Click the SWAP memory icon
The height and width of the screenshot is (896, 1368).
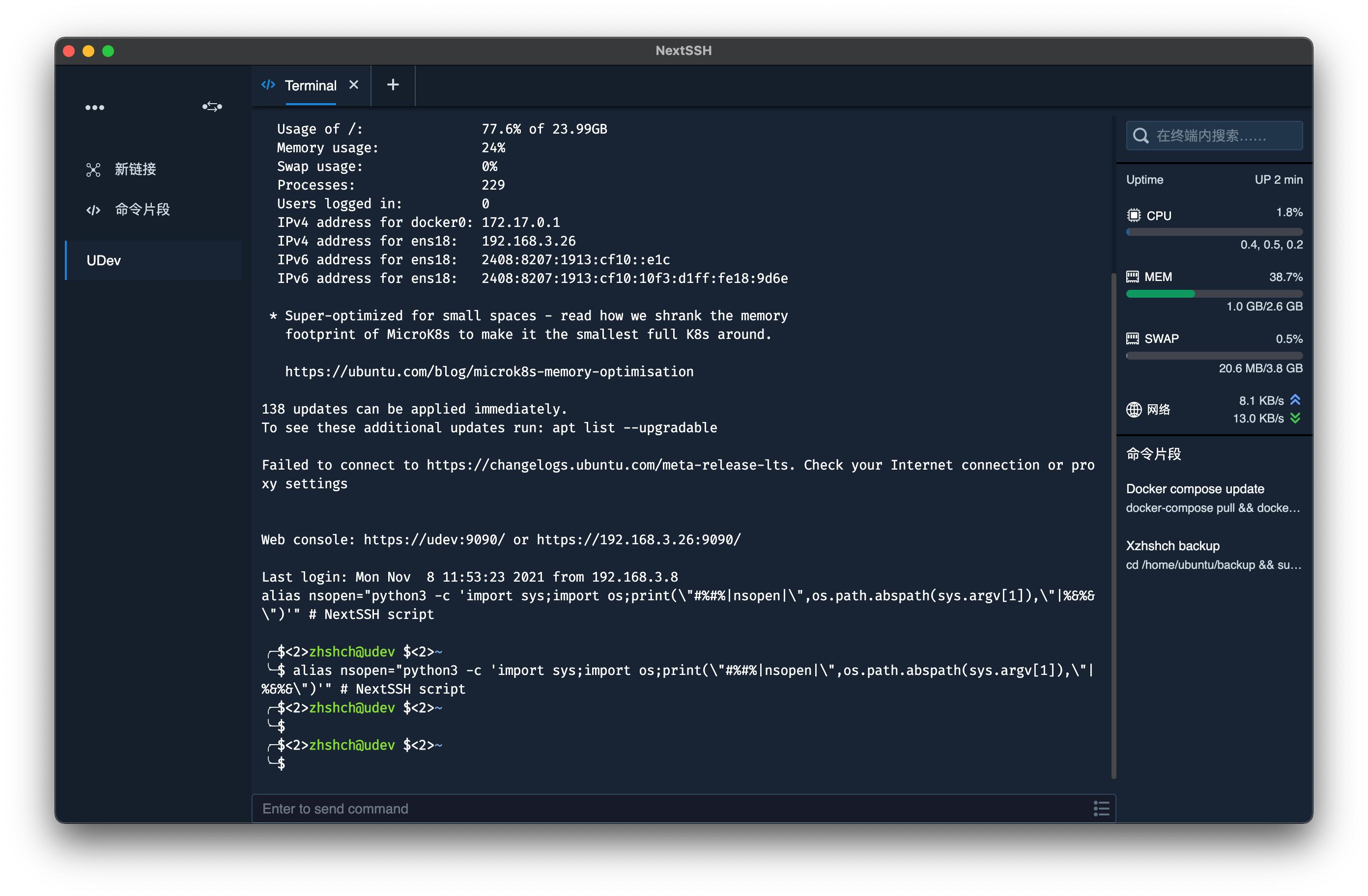(1132, 338)
